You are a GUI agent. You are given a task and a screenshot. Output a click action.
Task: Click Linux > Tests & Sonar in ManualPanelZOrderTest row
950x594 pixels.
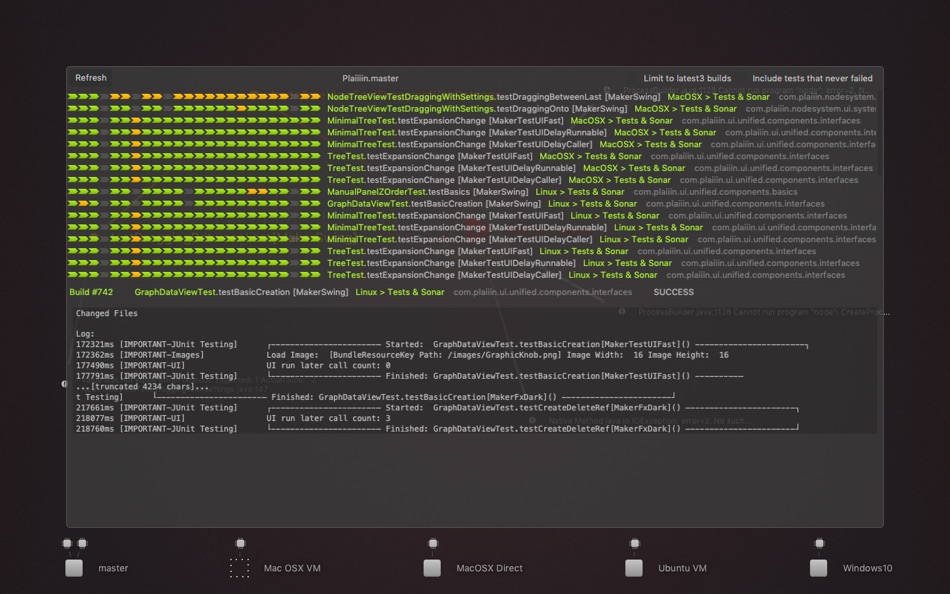[x=580, y=192]
